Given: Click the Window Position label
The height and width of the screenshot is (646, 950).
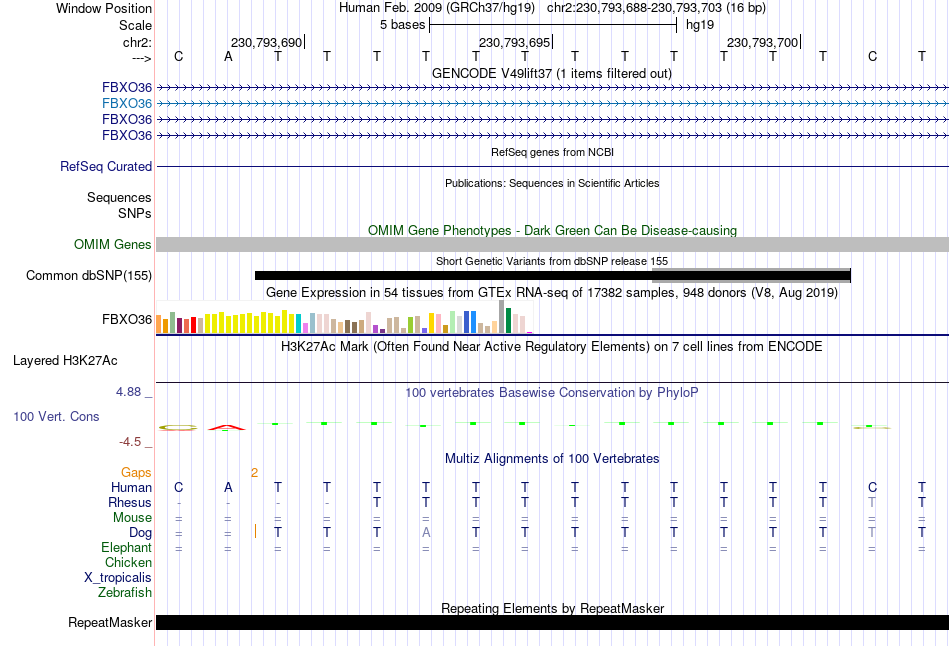Looking at the screenshot, I should [104, 8].
